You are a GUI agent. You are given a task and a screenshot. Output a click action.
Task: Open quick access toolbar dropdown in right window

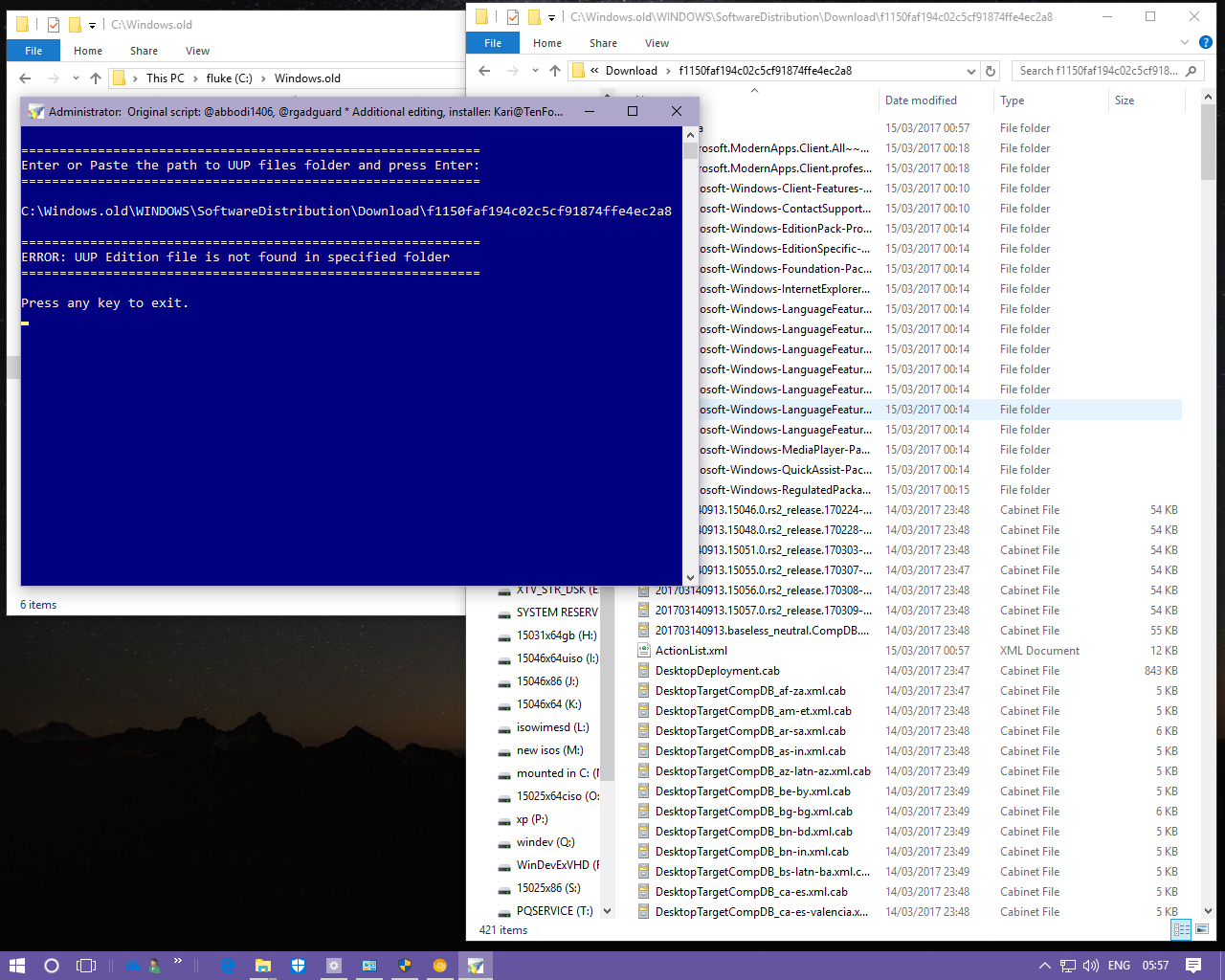tap(551, 17)
